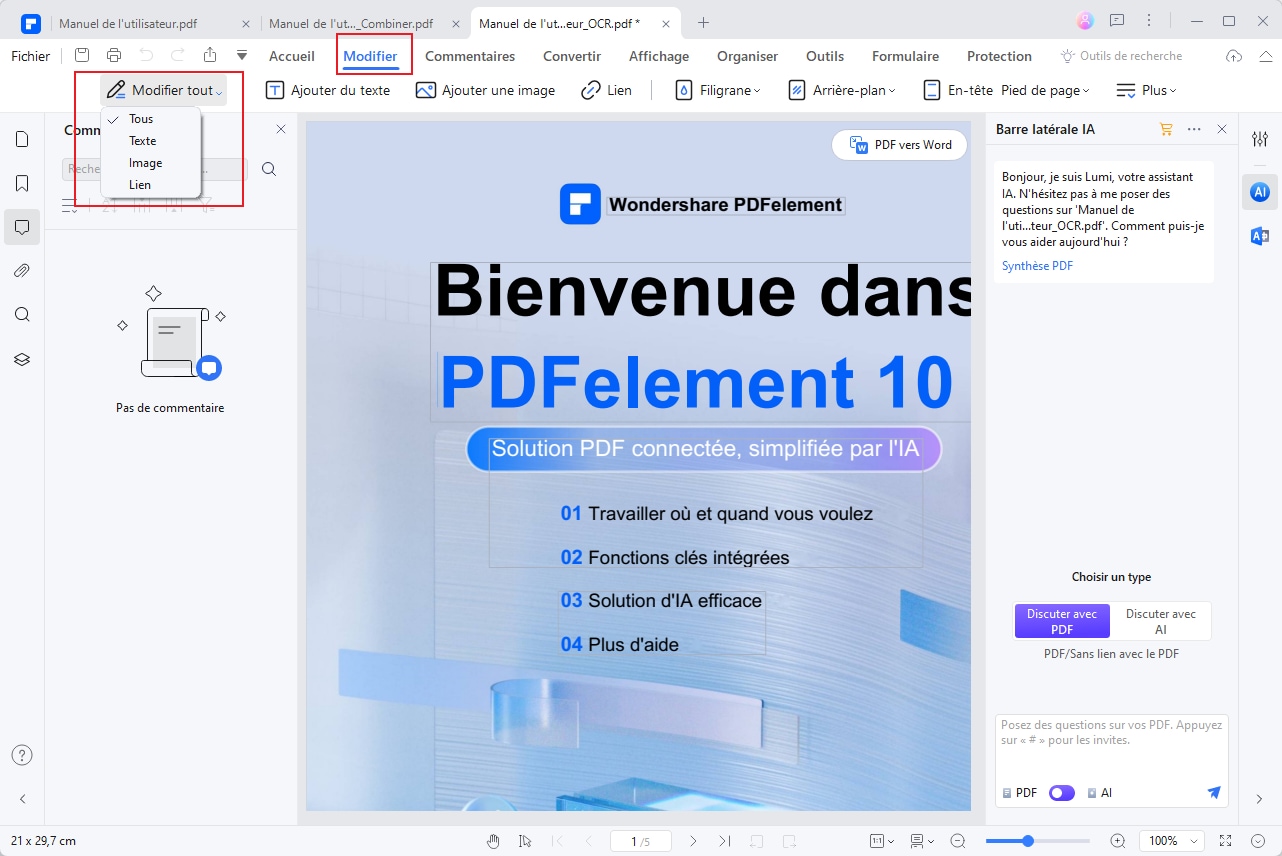Send the AI message with paper plane
Screen dimensions: 1282x856
coord(1214,793)
